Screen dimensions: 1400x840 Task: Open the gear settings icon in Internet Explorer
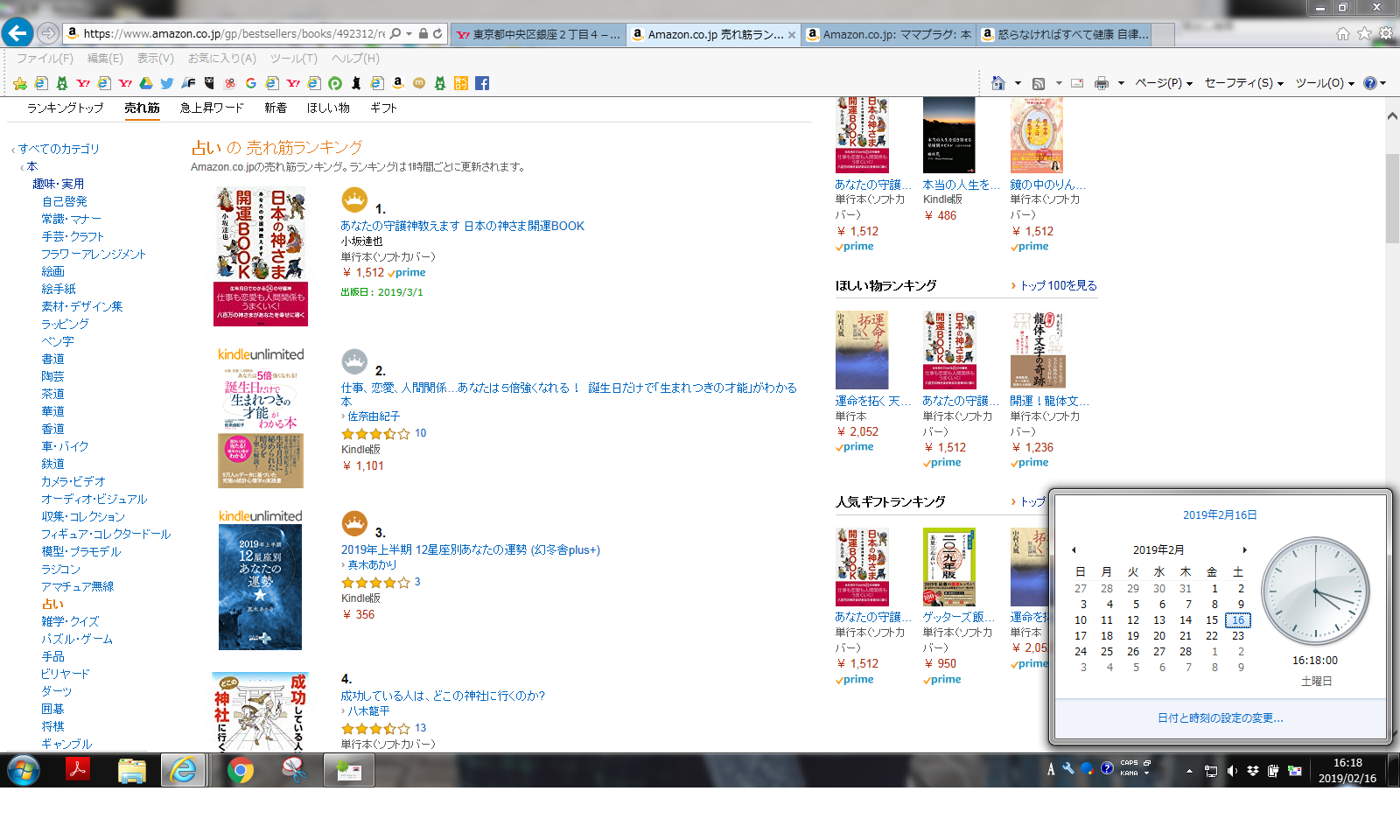click(x=1386, y=33)
